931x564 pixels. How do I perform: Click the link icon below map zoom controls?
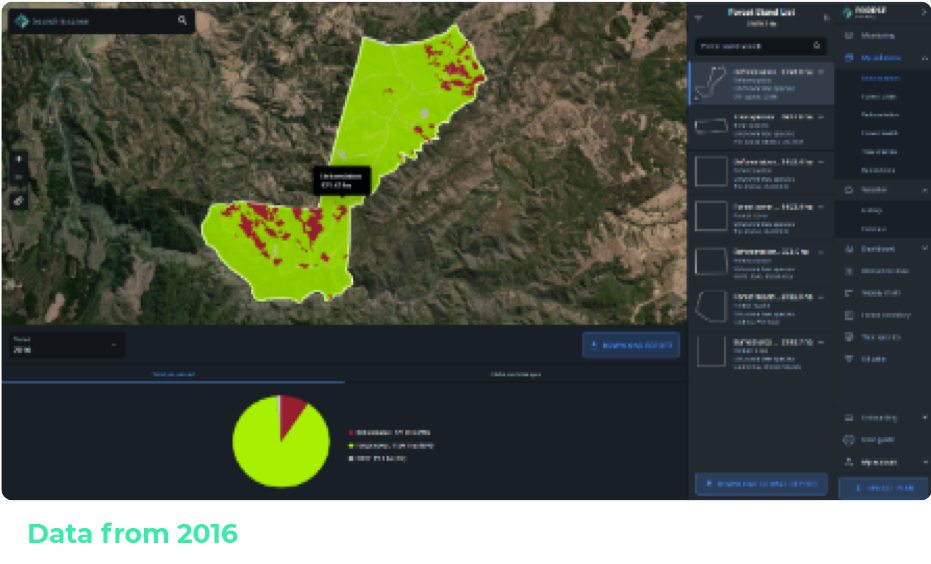(x=21, y=200)
